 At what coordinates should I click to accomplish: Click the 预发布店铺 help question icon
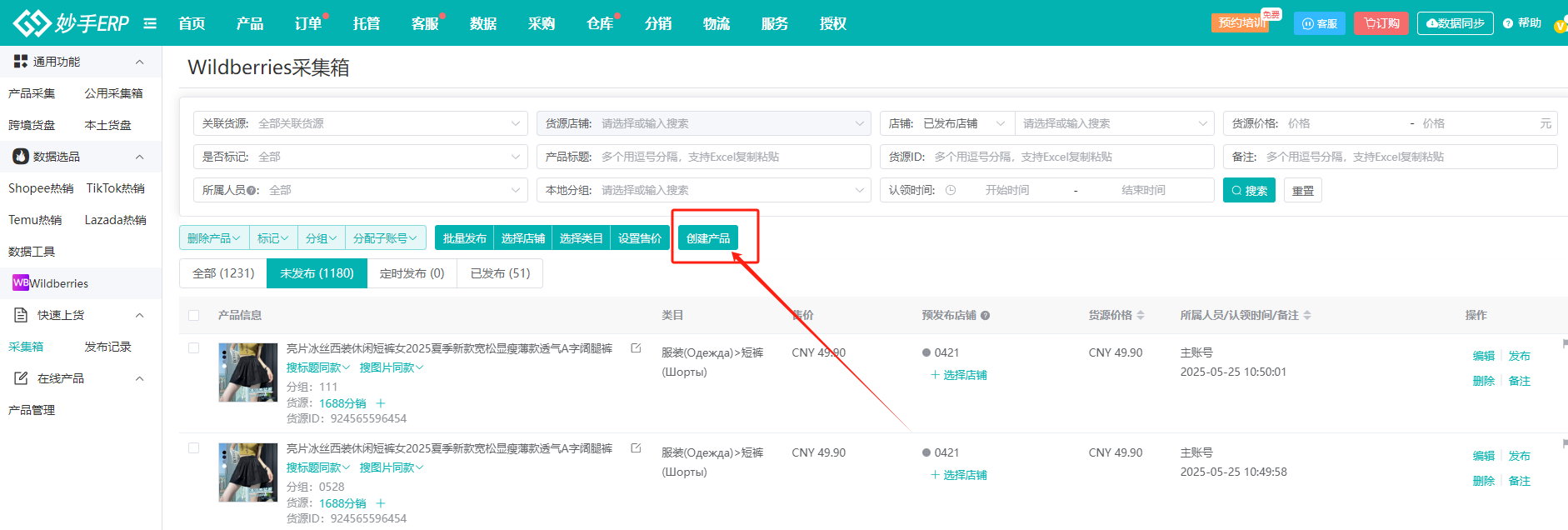pos(985,315)
